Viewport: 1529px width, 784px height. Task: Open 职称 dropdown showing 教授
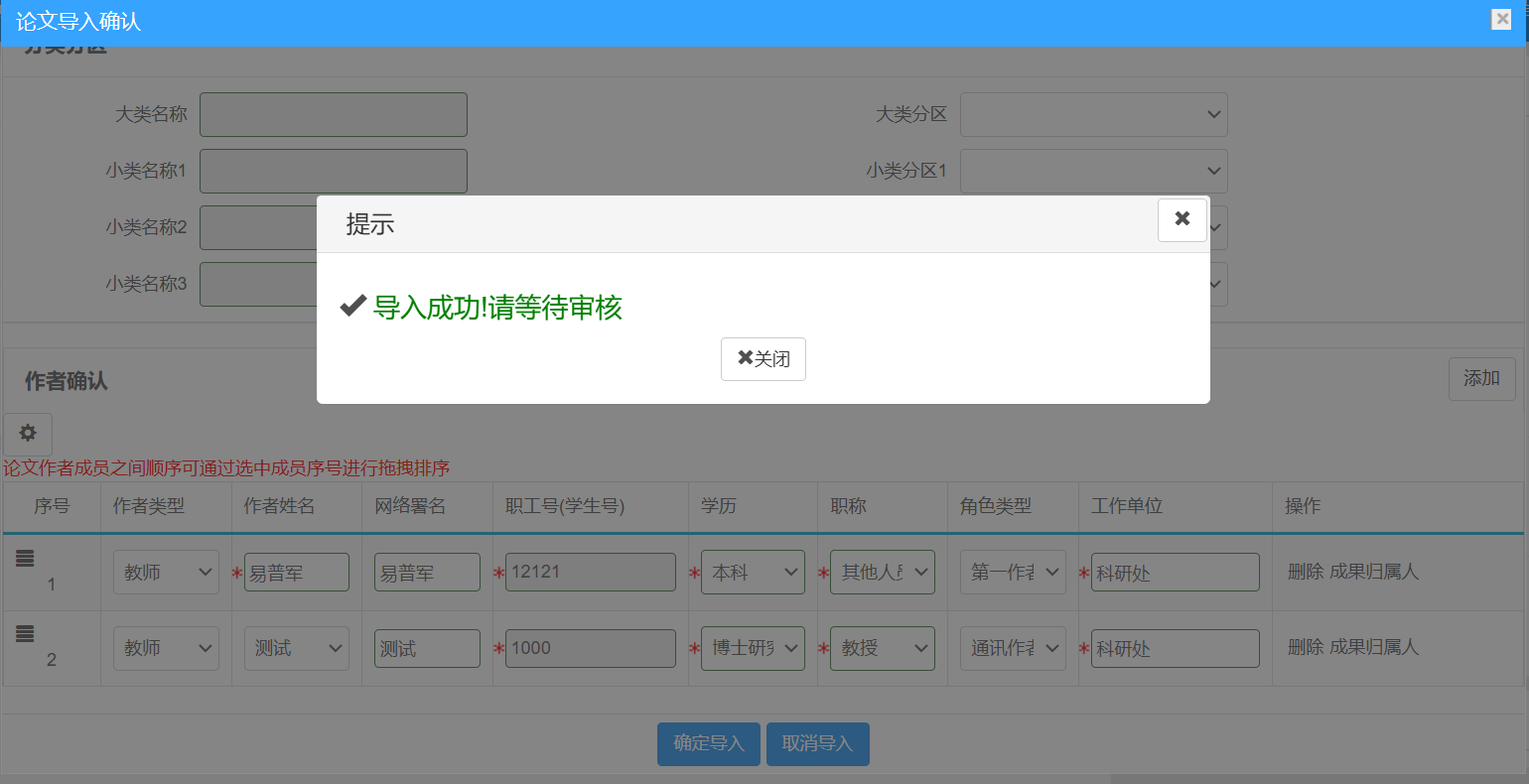[x=882, y=648]
